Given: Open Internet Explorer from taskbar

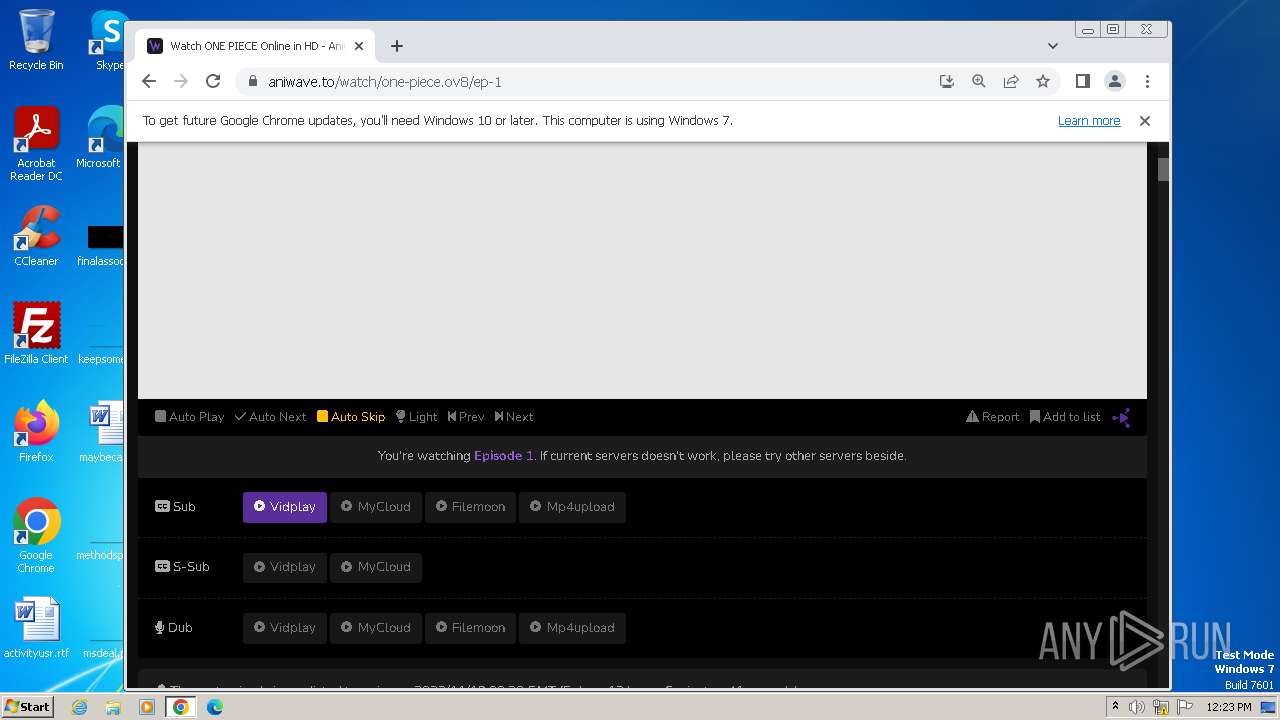Looking at the screenshot, I should pos(79,707).
